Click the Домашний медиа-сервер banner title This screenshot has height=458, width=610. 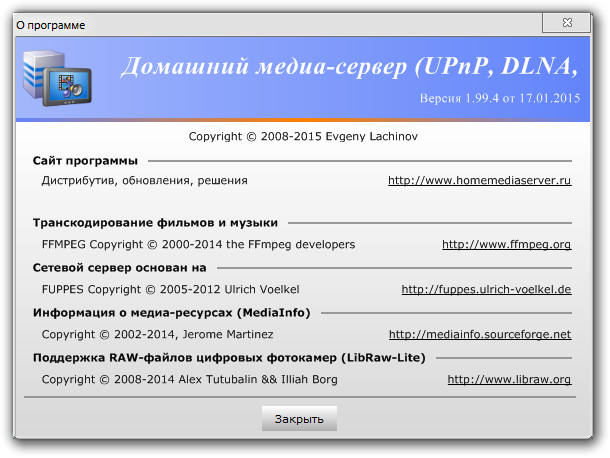click(349, 68)
